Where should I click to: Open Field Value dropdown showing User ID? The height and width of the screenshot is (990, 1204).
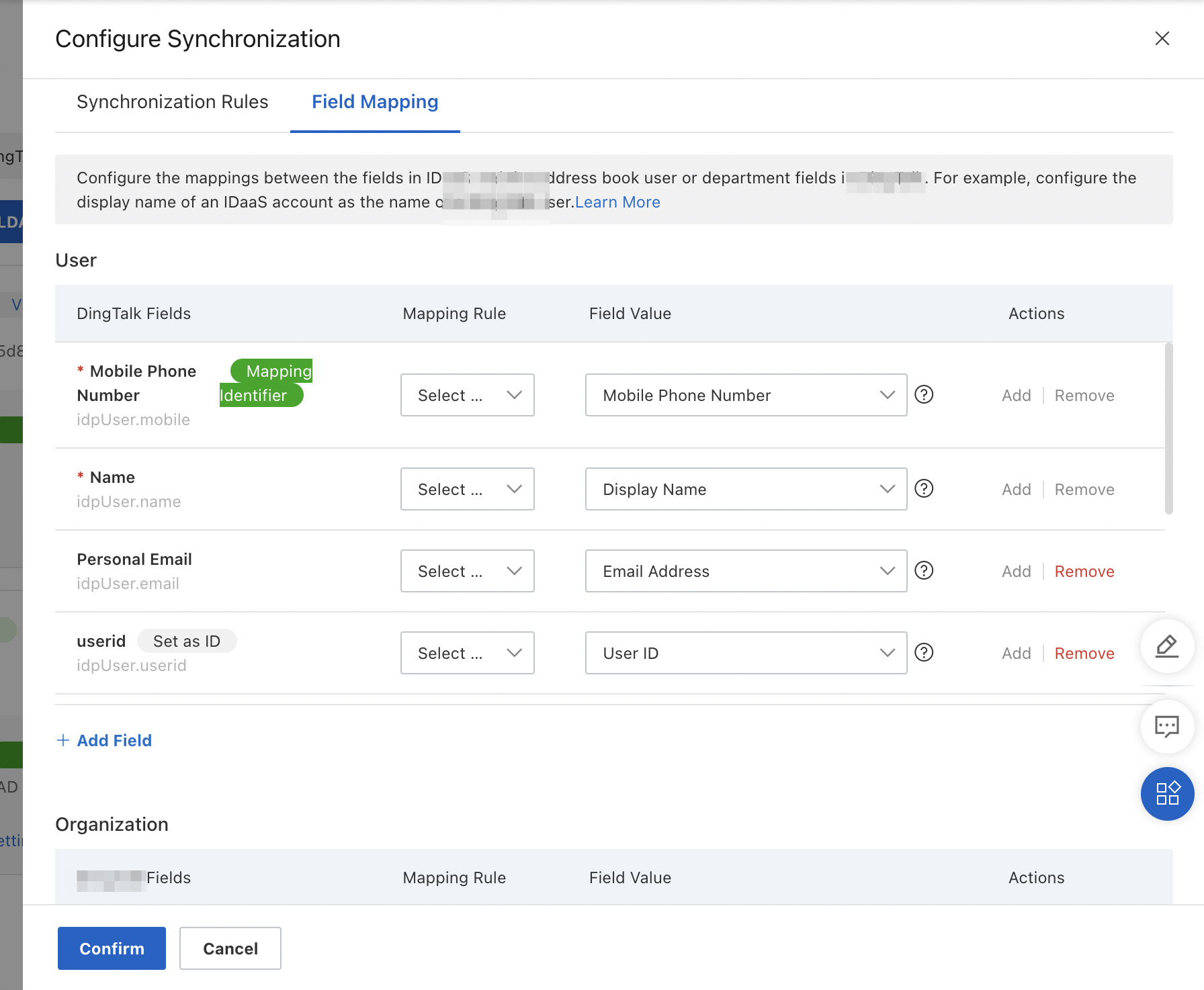tap(746, 653)
